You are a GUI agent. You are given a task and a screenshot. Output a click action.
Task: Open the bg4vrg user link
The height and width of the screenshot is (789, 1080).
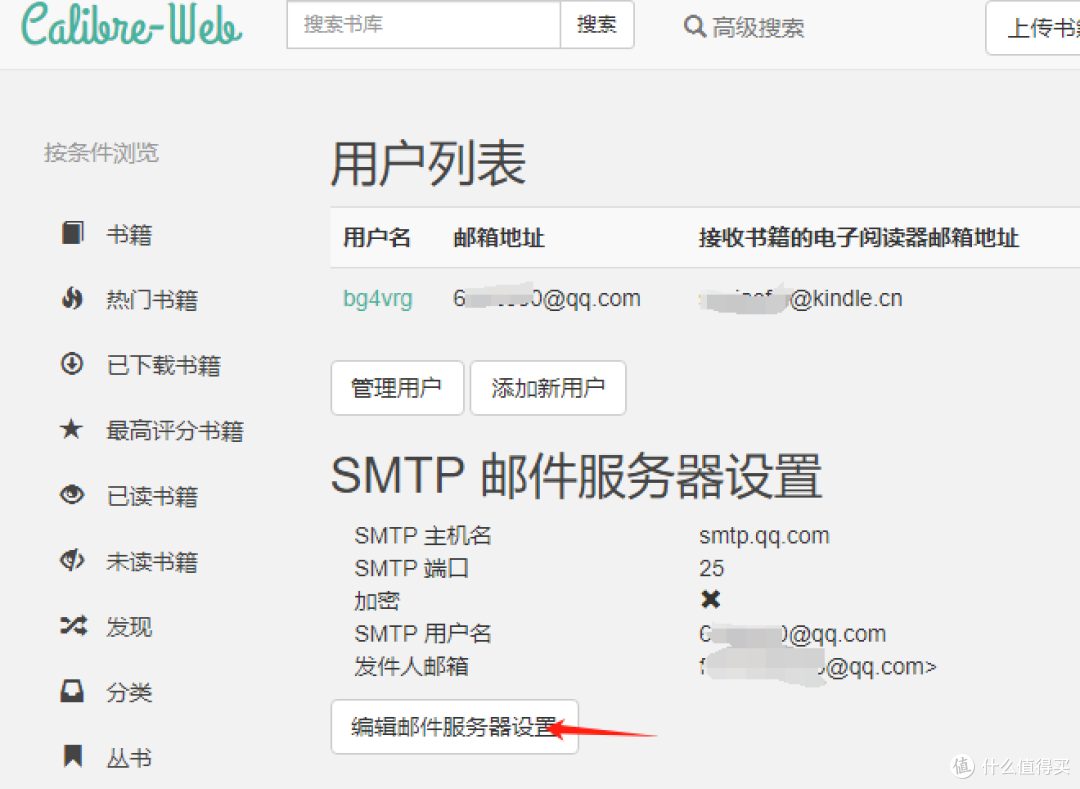click(377, 299)
